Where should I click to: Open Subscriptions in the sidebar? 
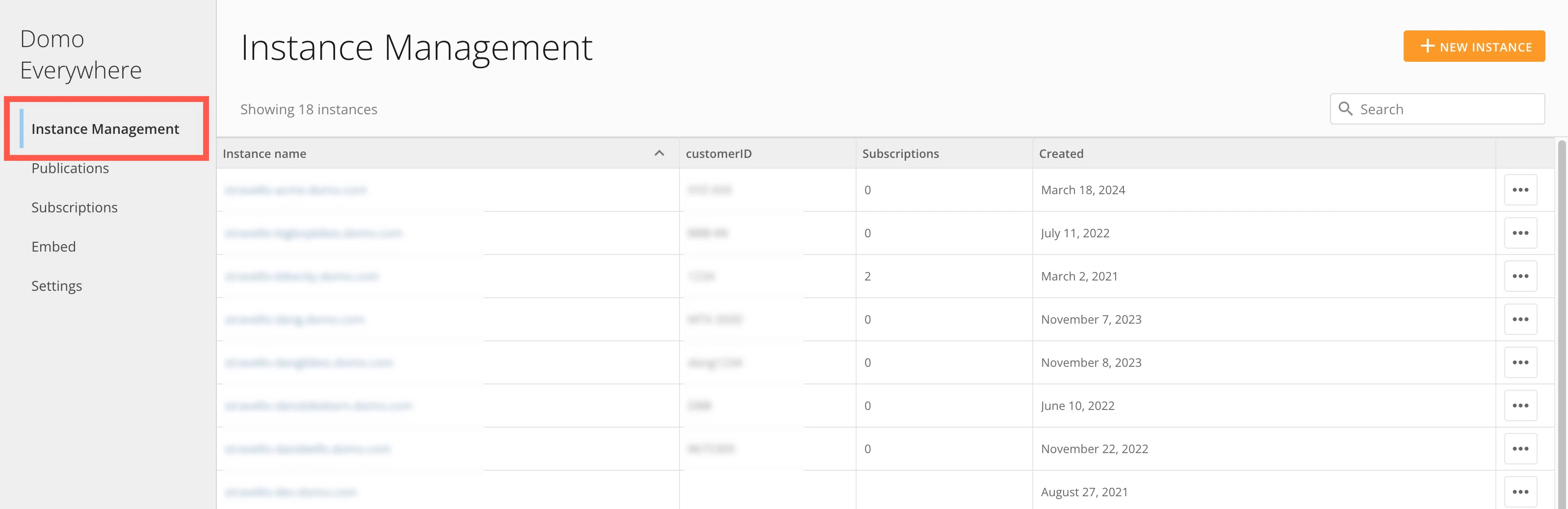click(x=74, y=207)
